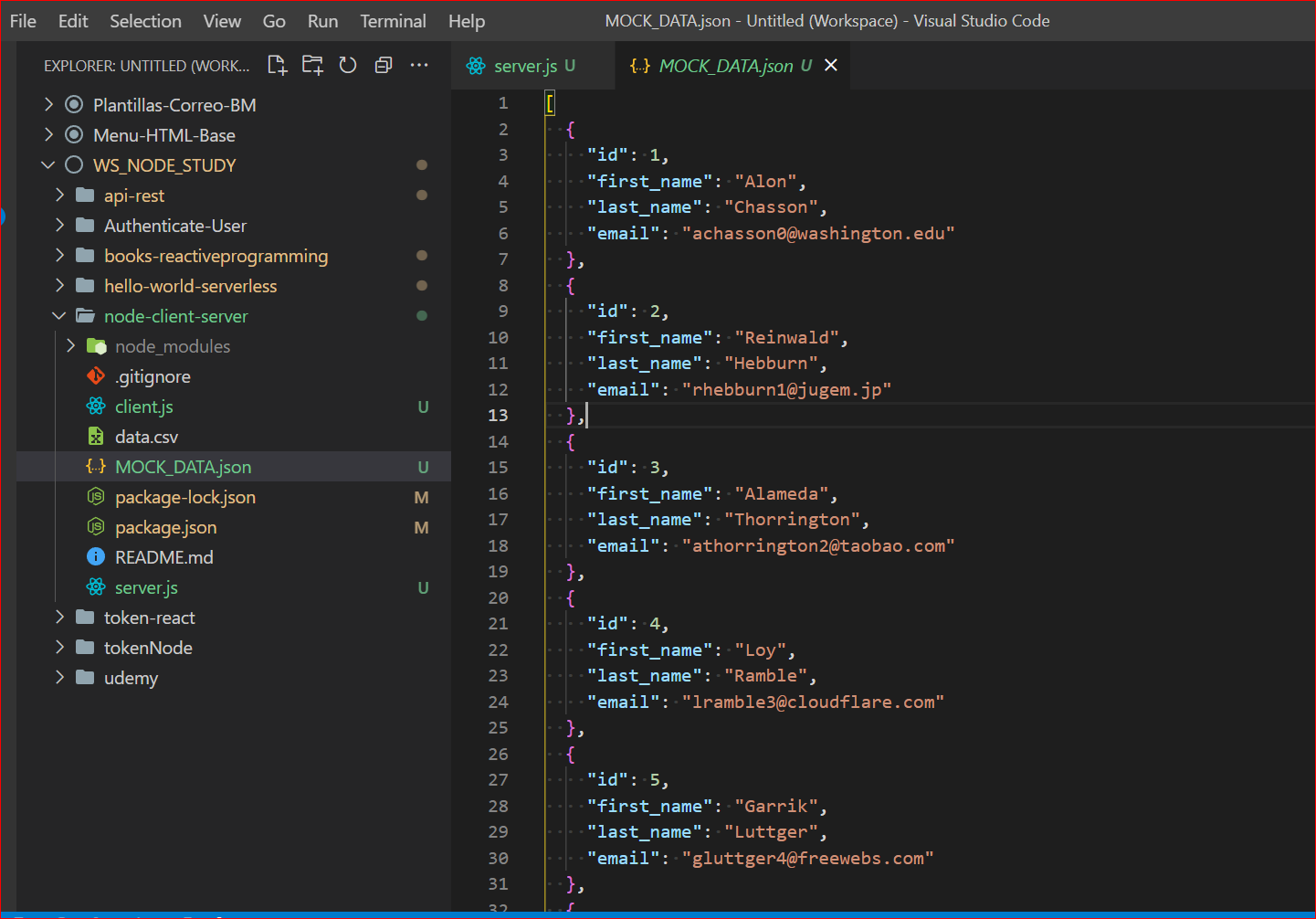
Task: Open Explorer more actions ellipsis menu
Action: click(419, 65)
